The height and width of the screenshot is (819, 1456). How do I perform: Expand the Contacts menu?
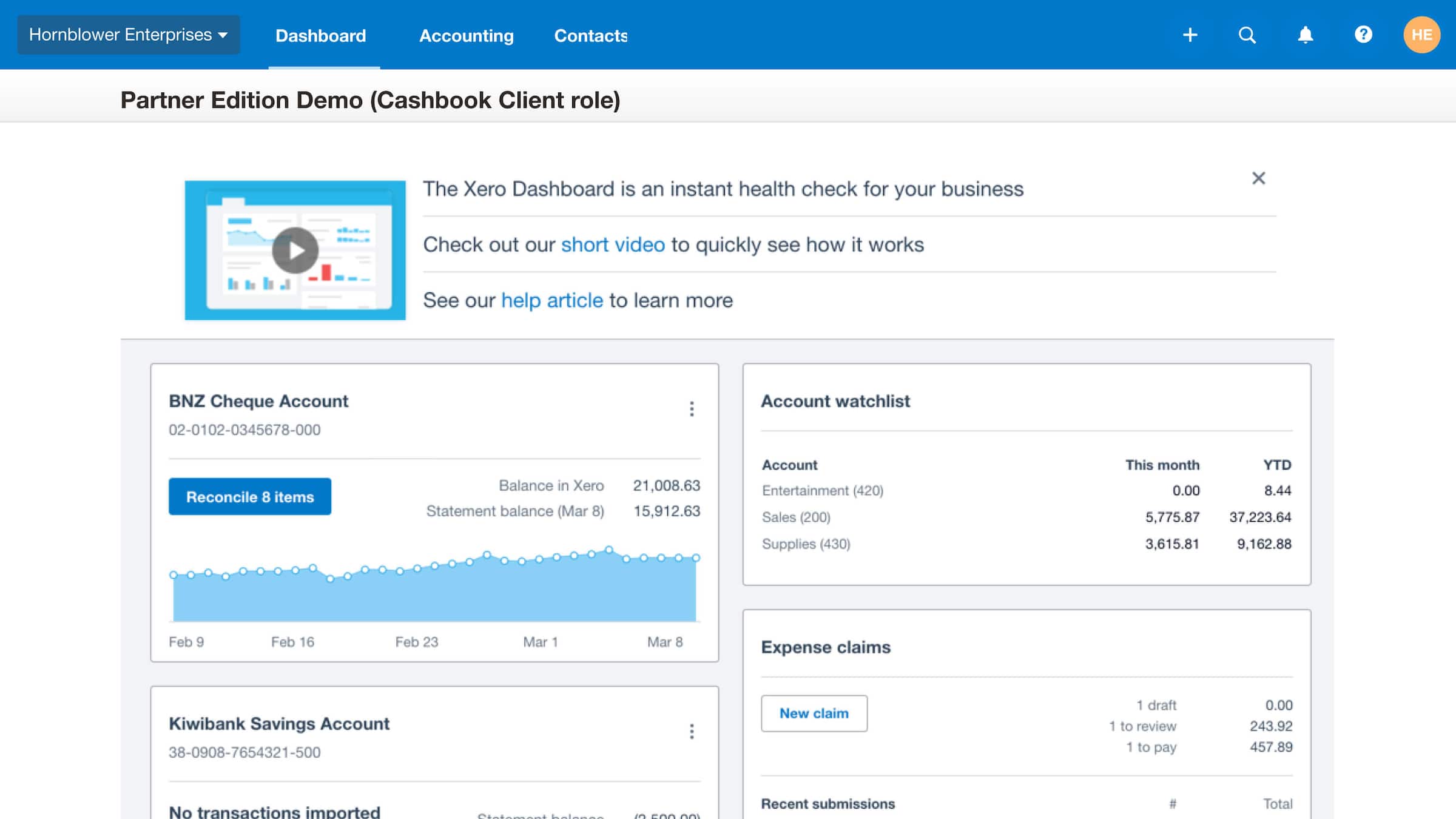(x=590, y=36)
